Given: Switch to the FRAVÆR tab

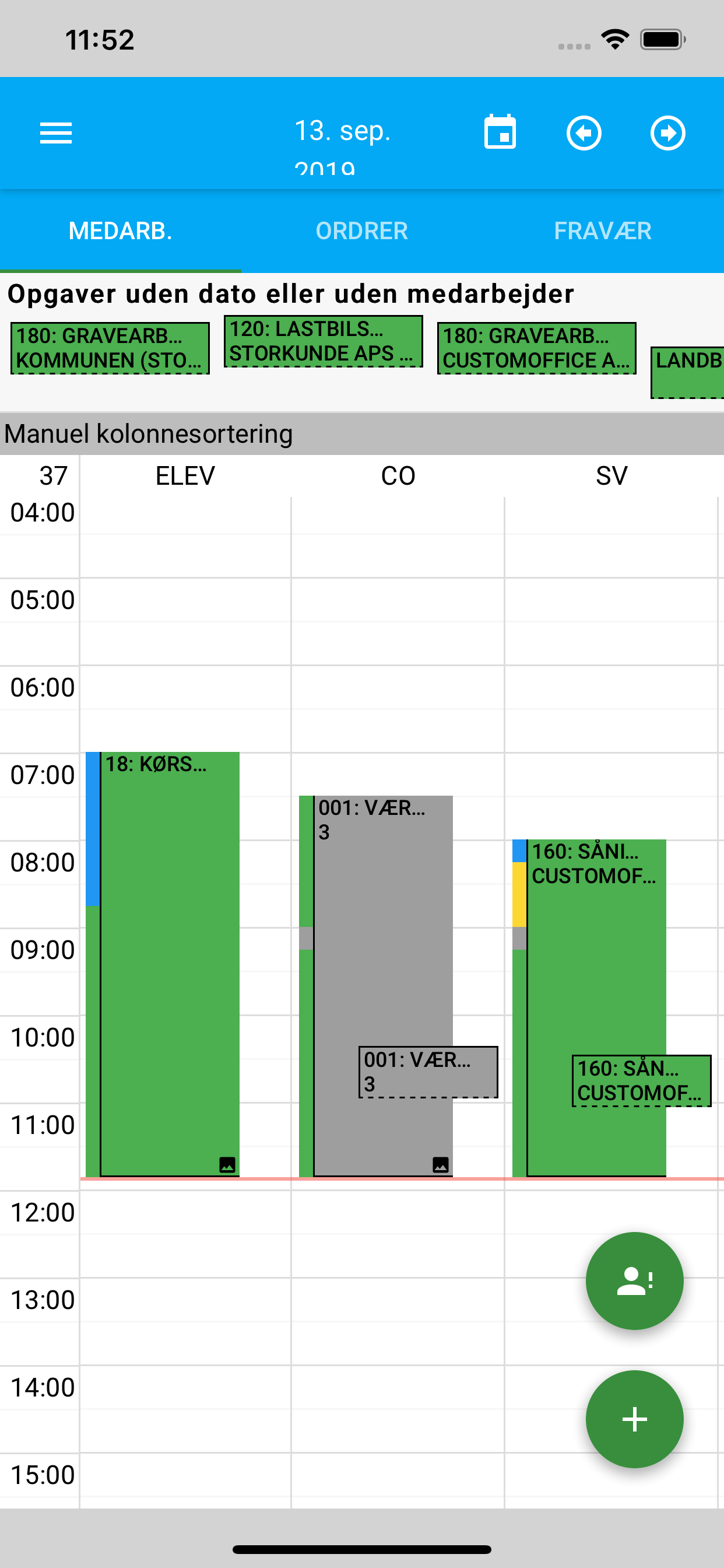Looking at the screenshot, I should pyautogui.click(x=602, y=230).
